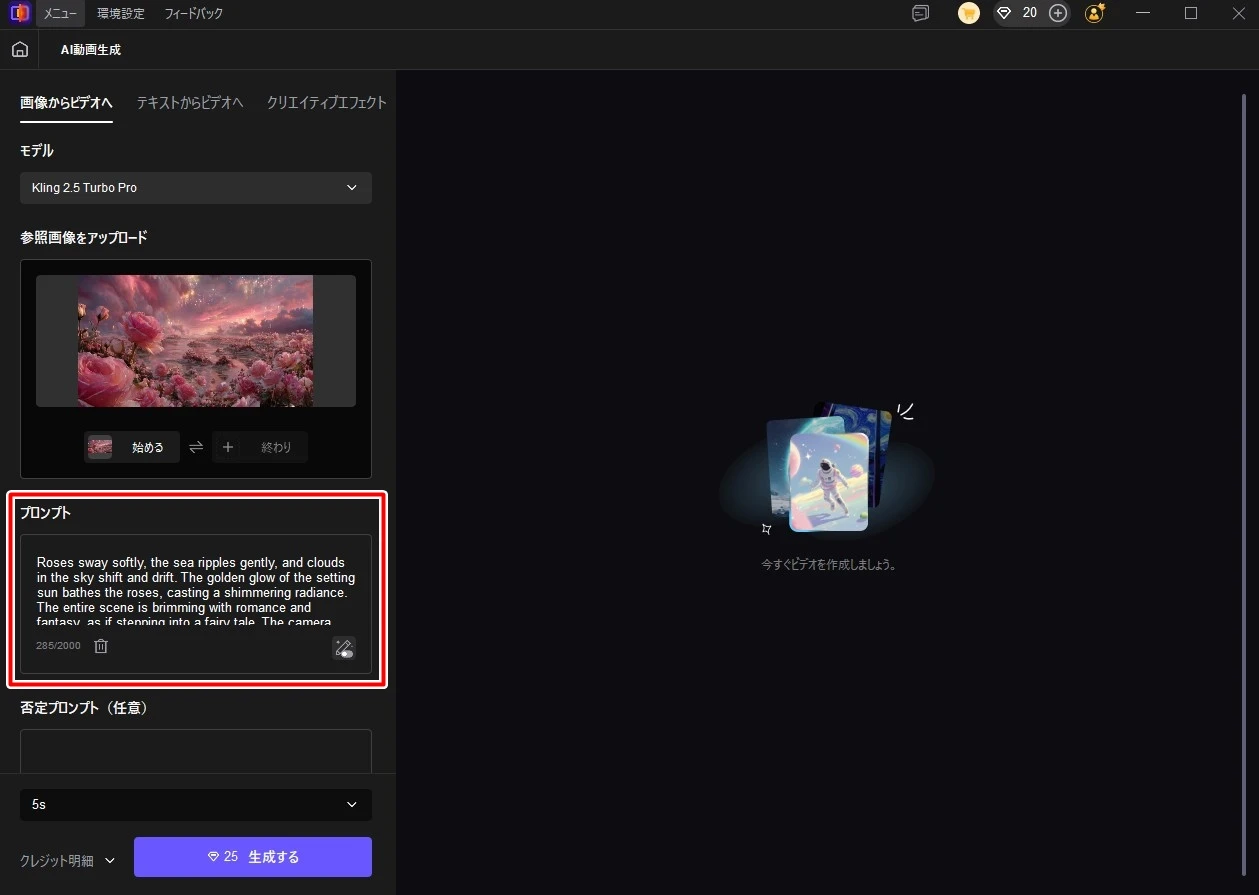The width and height of the screenshot is (1259, 895).
Task: Expand the クレジット明細 credit details
Action: pyautogui.click(x=68, y=860)
